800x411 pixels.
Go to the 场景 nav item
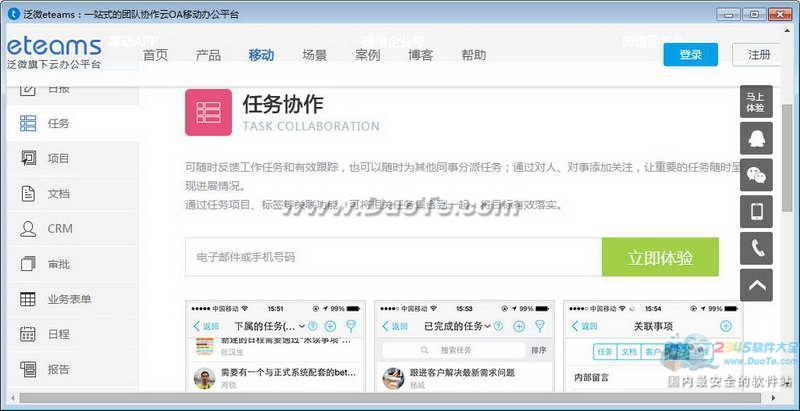click(314, 55)
